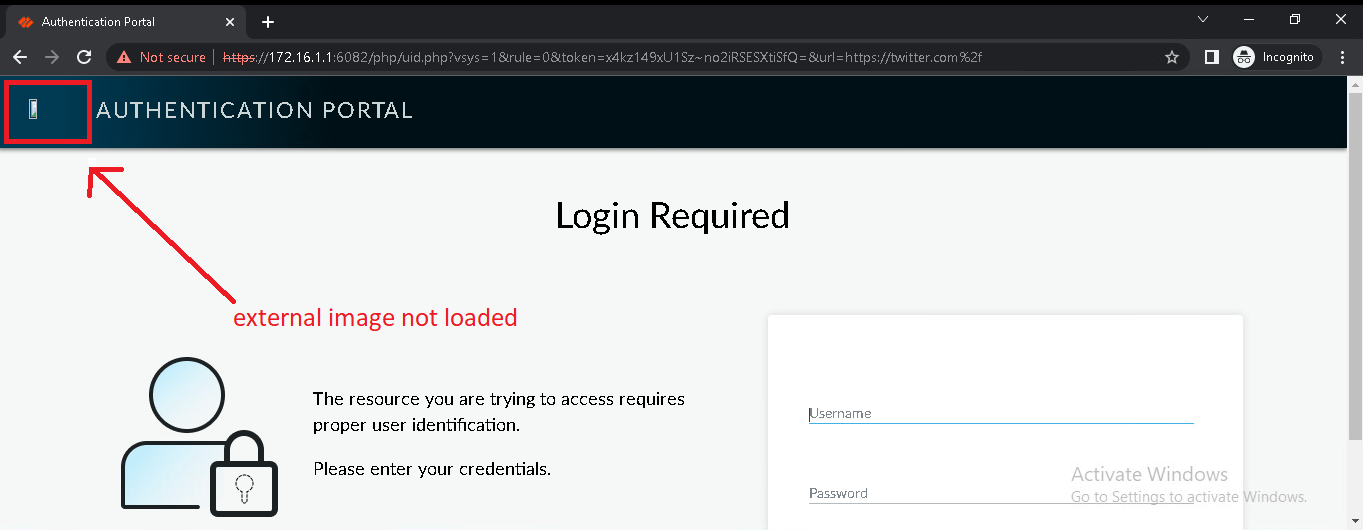Click the address bar URL
1363x530 pixels.
[x=600, y=57]
